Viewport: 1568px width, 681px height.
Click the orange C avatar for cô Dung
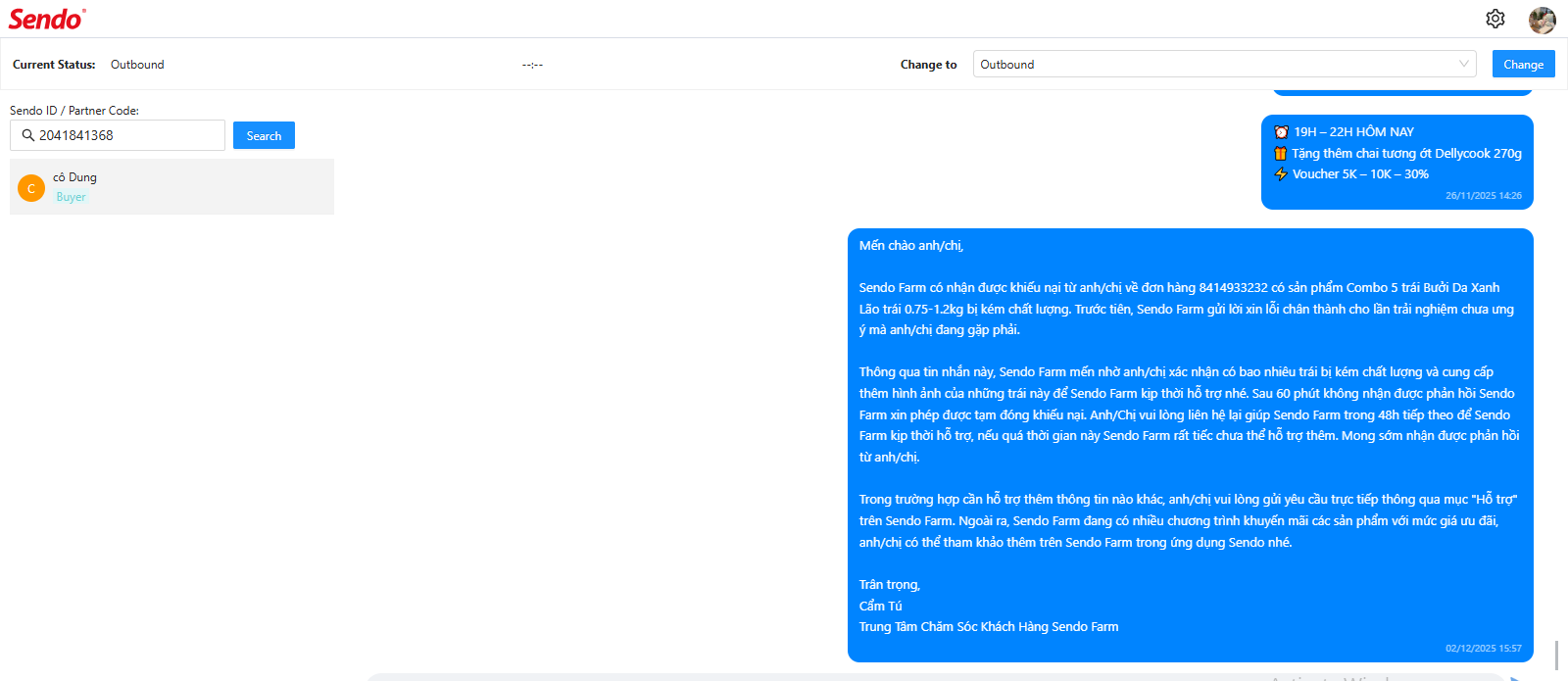pos(31,188)
